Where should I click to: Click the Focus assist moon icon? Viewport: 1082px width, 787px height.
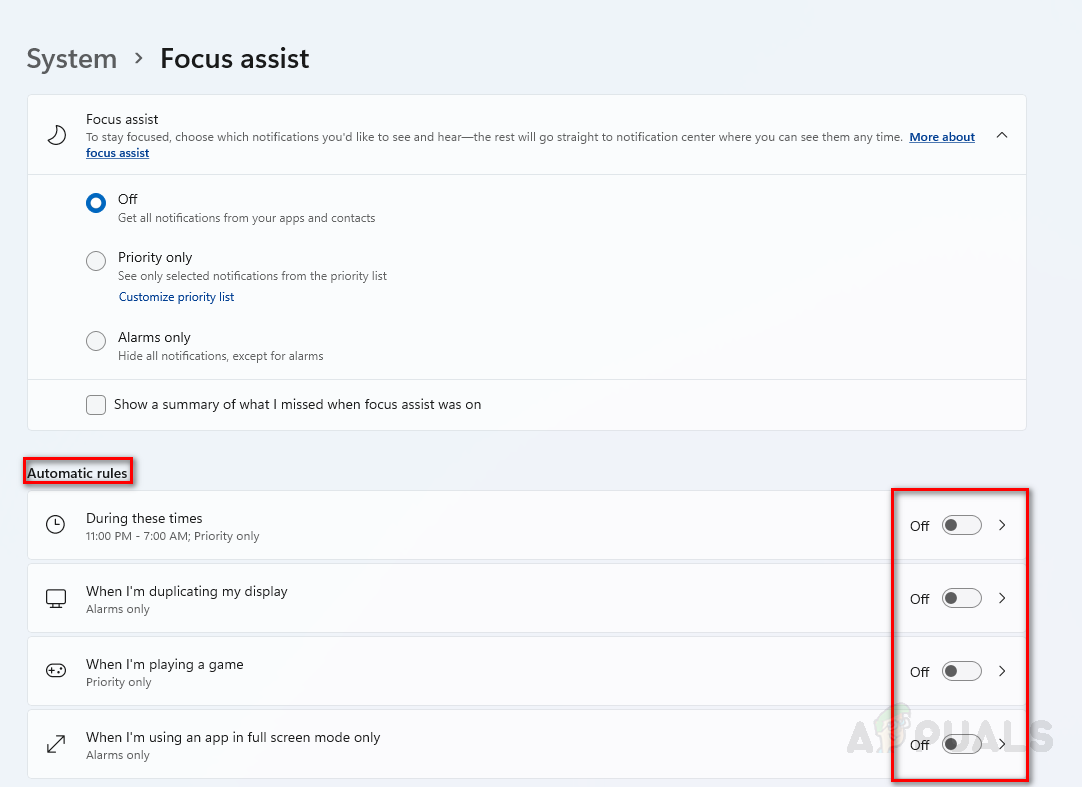click(57, 135)
